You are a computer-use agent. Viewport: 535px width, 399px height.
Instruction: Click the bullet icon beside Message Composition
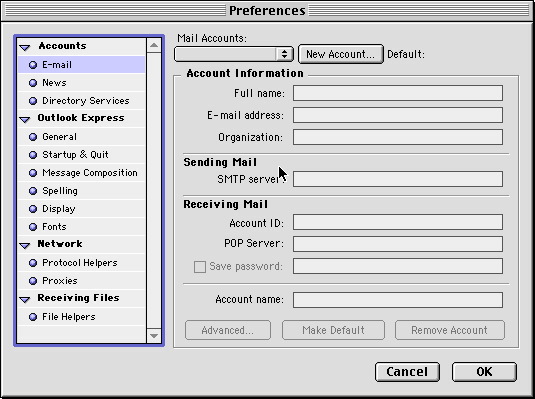click(x=33, y=173)
